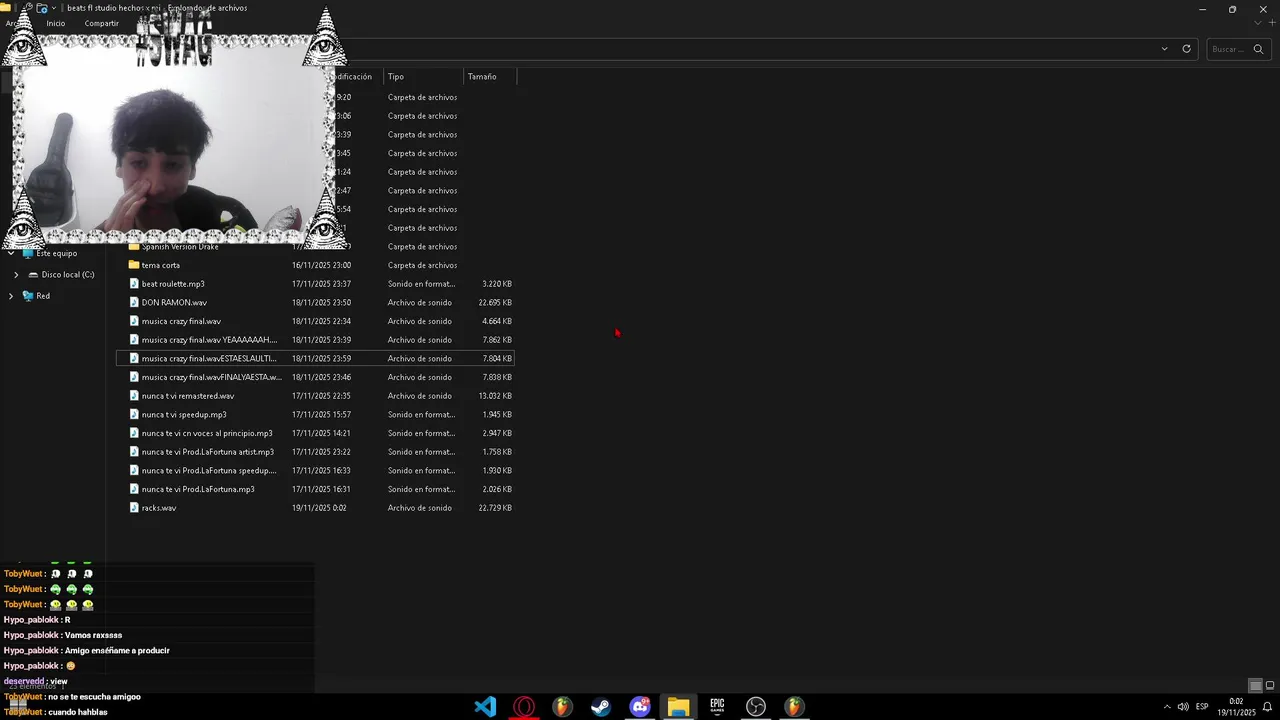Click the date 17/11/2025 14:21 cell
This screenshot has height=720, width=1280.
tap(321, 433)
